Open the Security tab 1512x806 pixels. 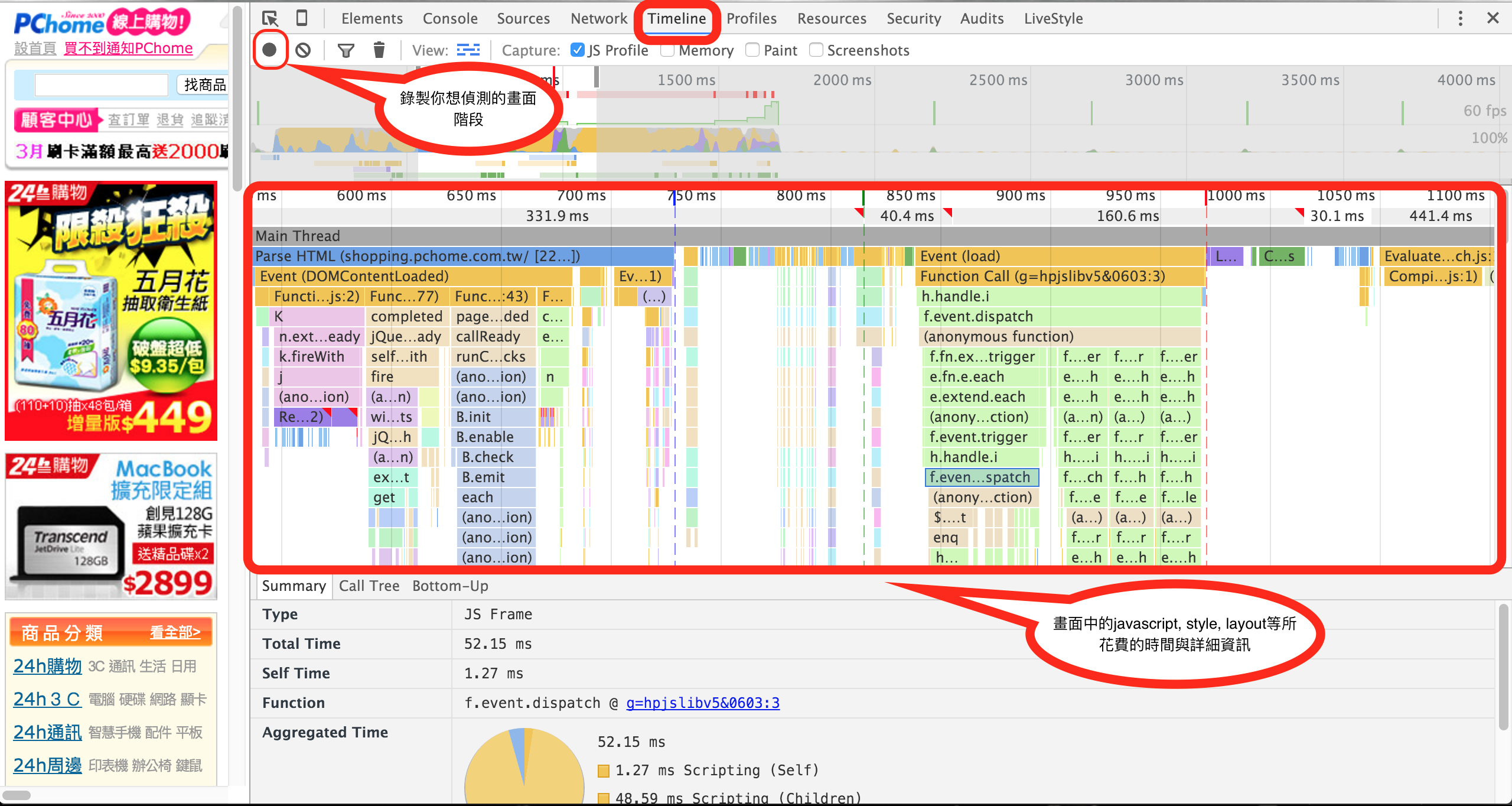click(x=914, y=18)
